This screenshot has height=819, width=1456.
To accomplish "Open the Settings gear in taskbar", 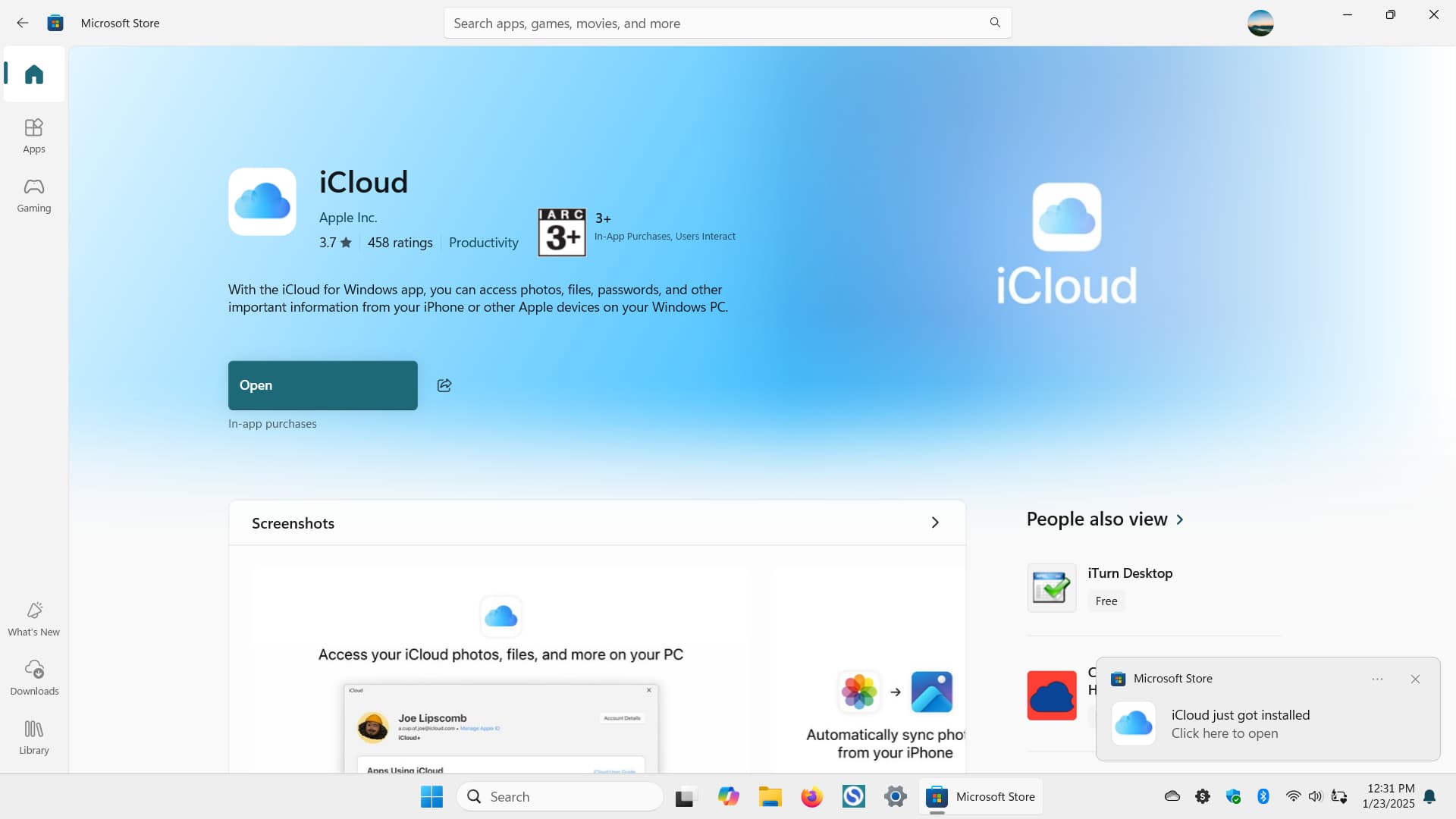I will click(896, 796).
